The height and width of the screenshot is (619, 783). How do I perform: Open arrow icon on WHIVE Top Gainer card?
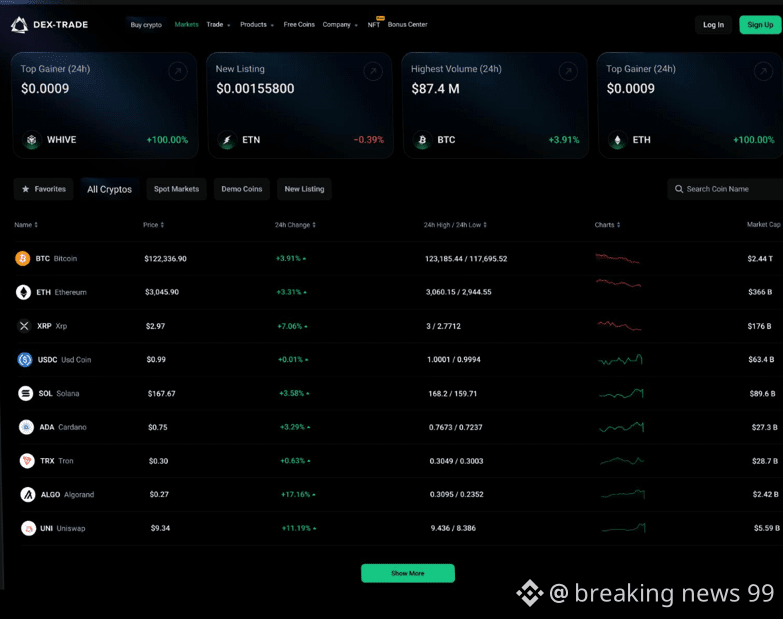pos(178,71)
